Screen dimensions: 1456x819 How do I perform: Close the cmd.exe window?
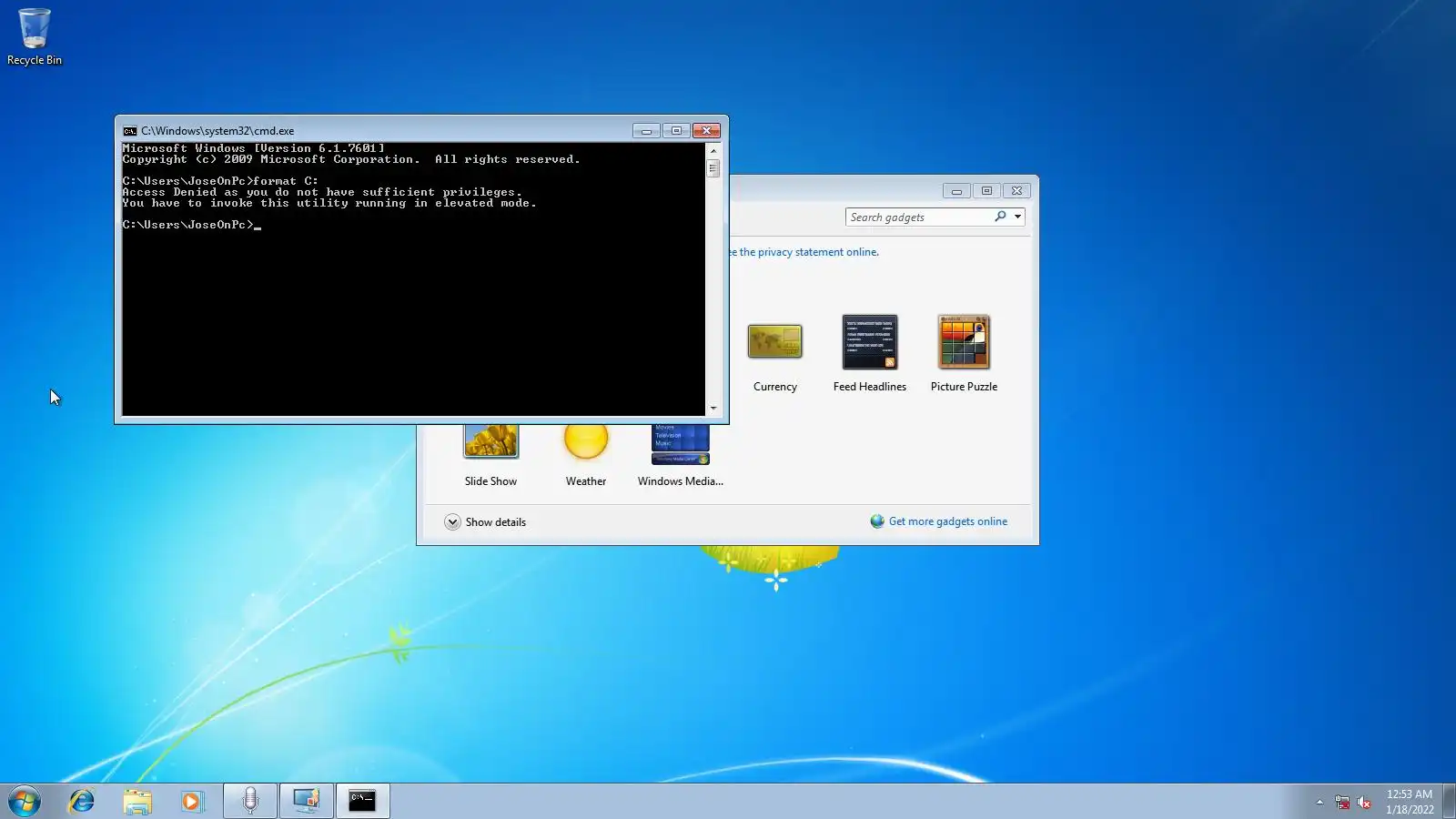point(706,131)
